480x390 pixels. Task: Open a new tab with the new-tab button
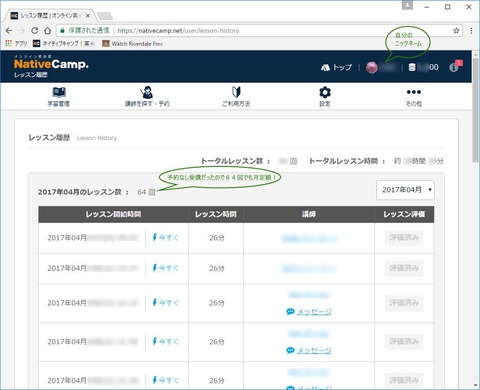point(105,16)
